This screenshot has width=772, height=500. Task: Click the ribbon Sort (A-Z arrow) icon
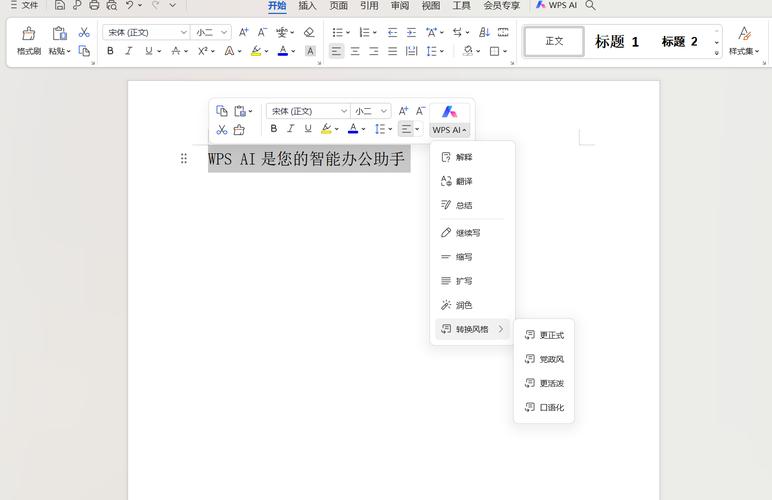coord(484,32)
